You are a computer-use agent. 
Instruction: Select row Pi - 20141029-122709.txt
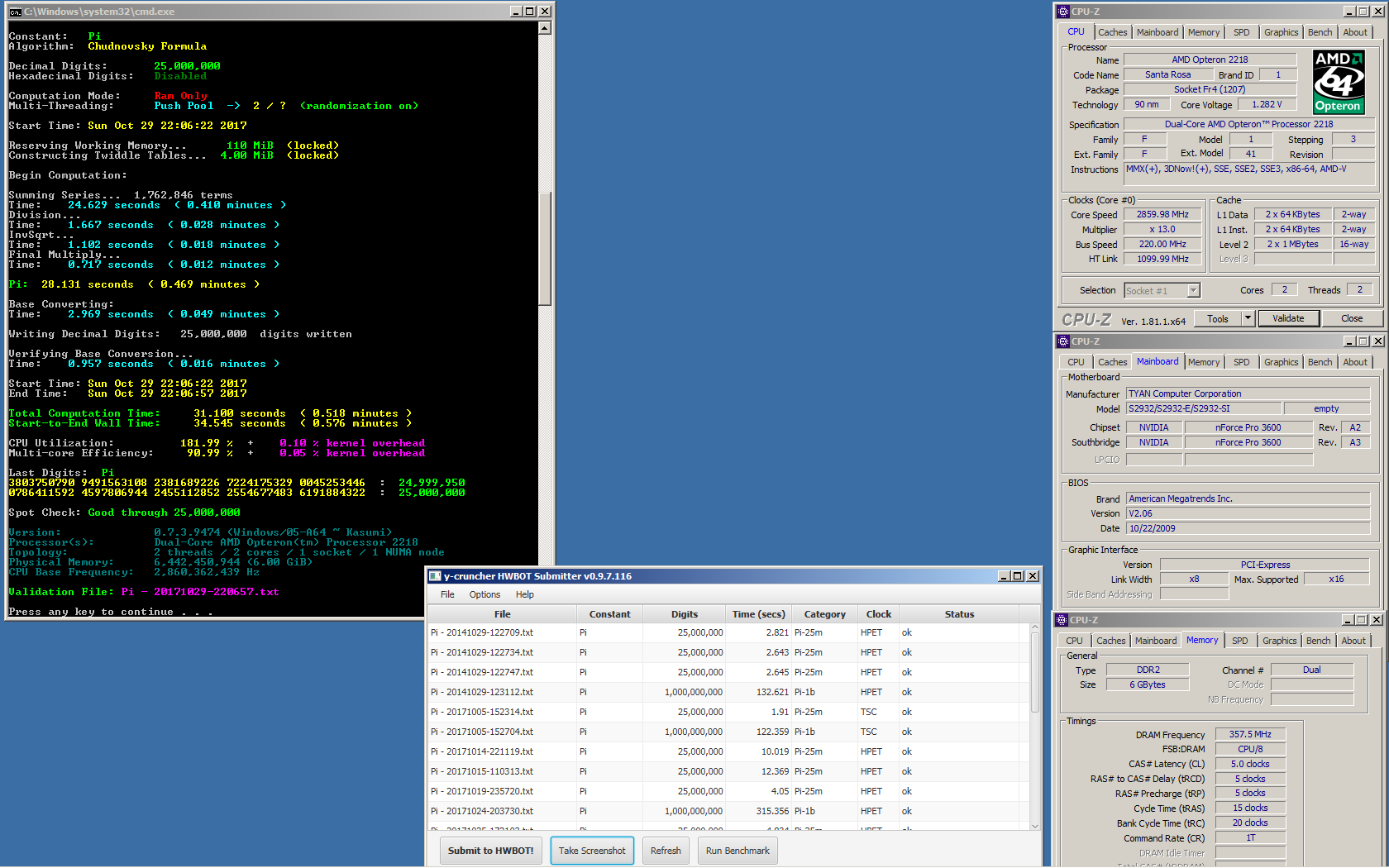point(728,632)
